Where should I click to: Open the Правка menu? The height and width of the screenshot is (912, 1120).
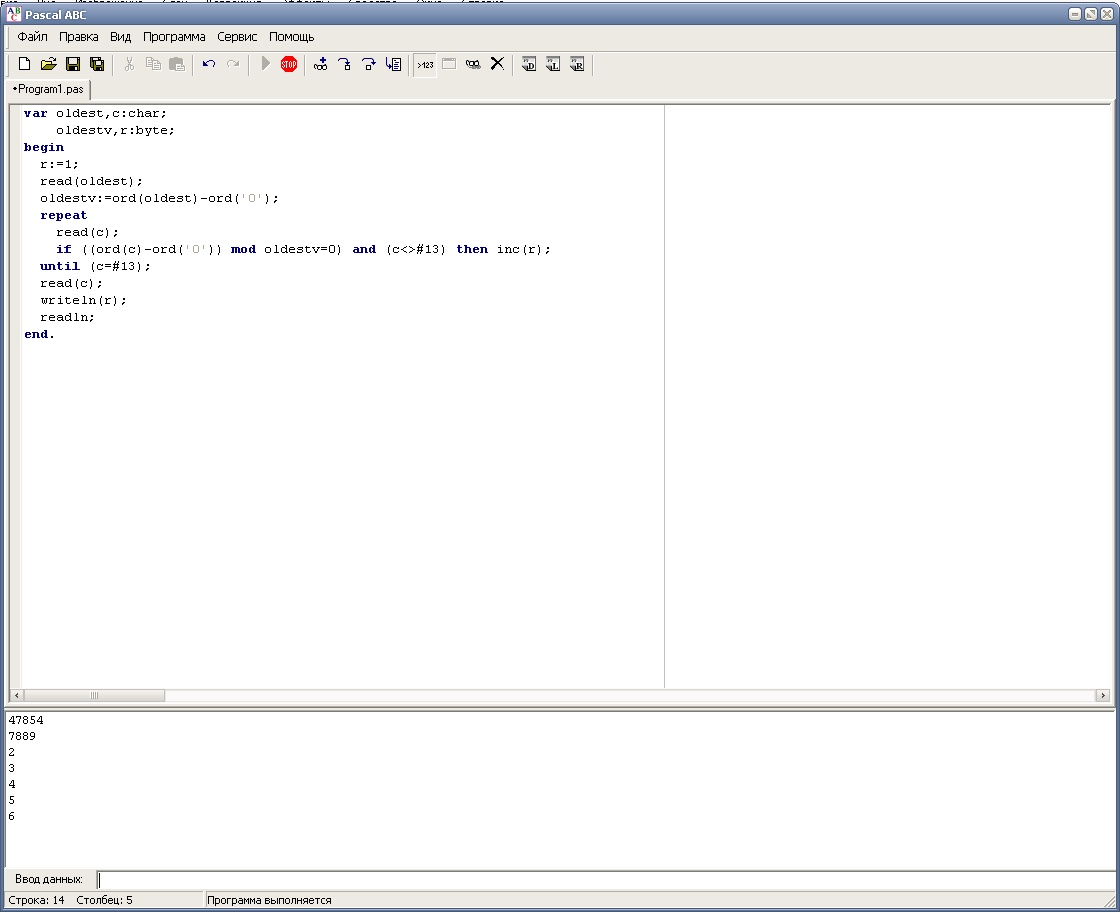point(79,37)
